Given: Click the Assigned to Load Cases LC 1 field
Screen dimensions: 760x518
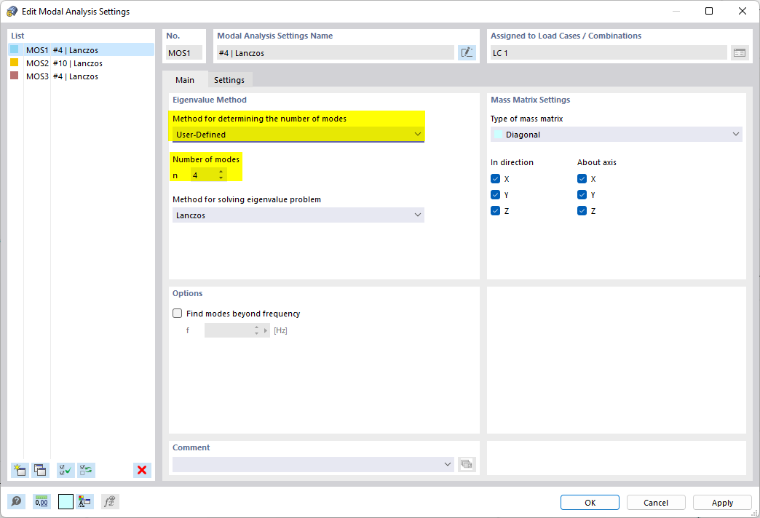Looking at the screenshot, I should pyautogui.click(x=608, y=53).
